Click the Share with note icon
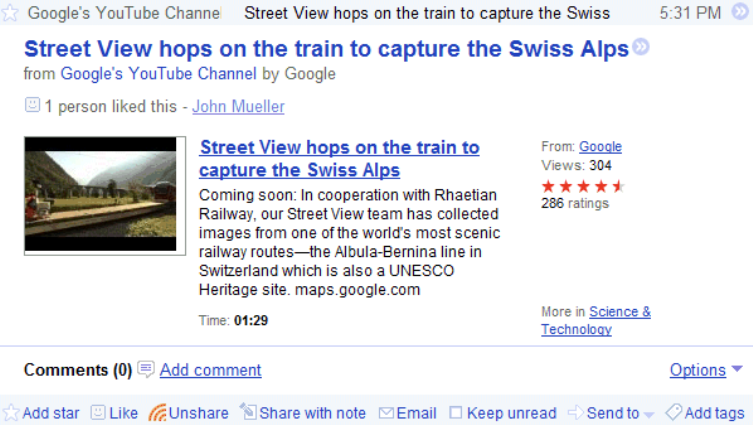753x425 pixels. pyautogui.click(x=248, y=413)
